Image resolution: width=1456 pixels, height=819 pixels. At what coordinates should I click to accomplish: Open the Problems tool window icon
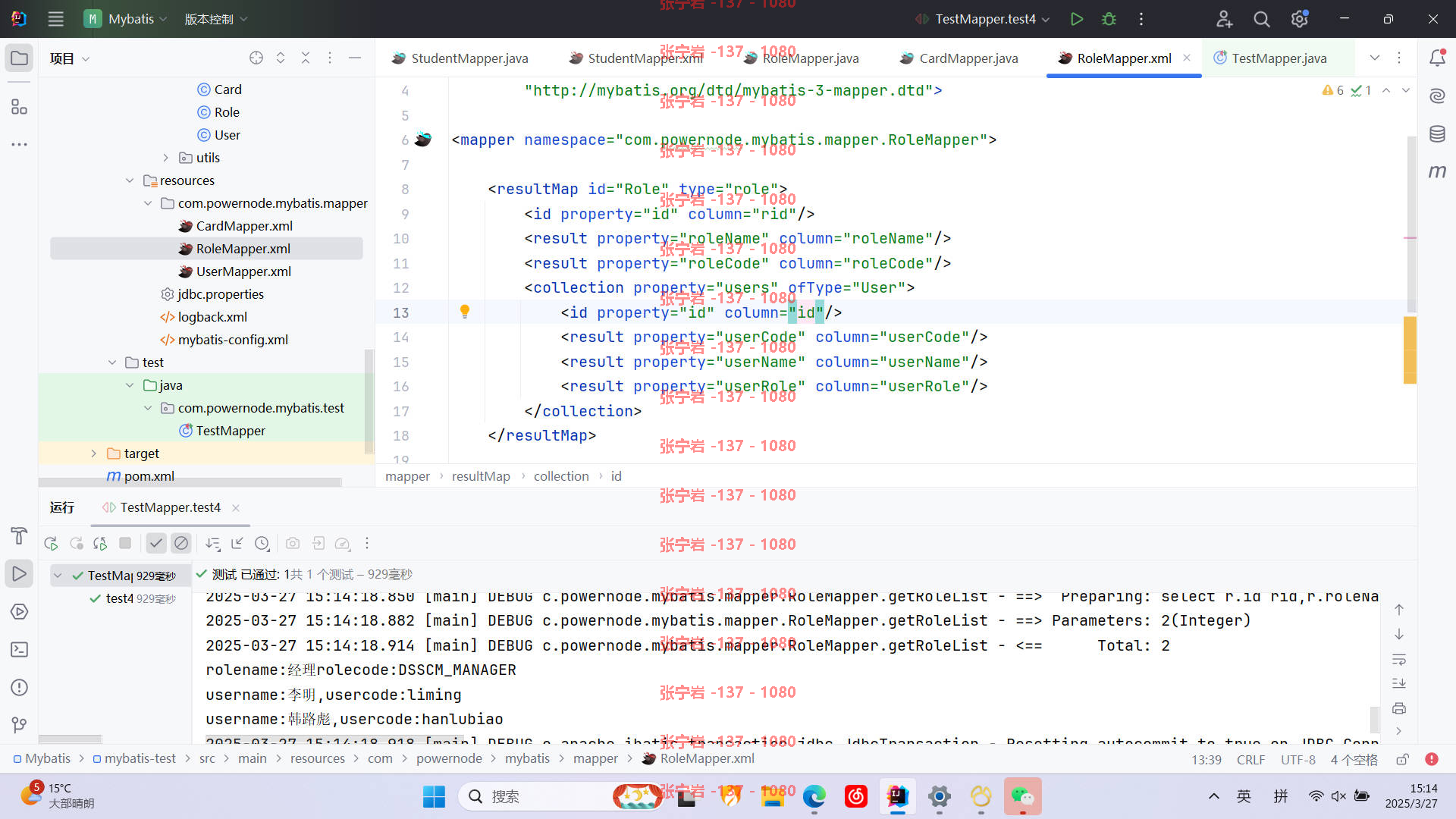[20, 688]
